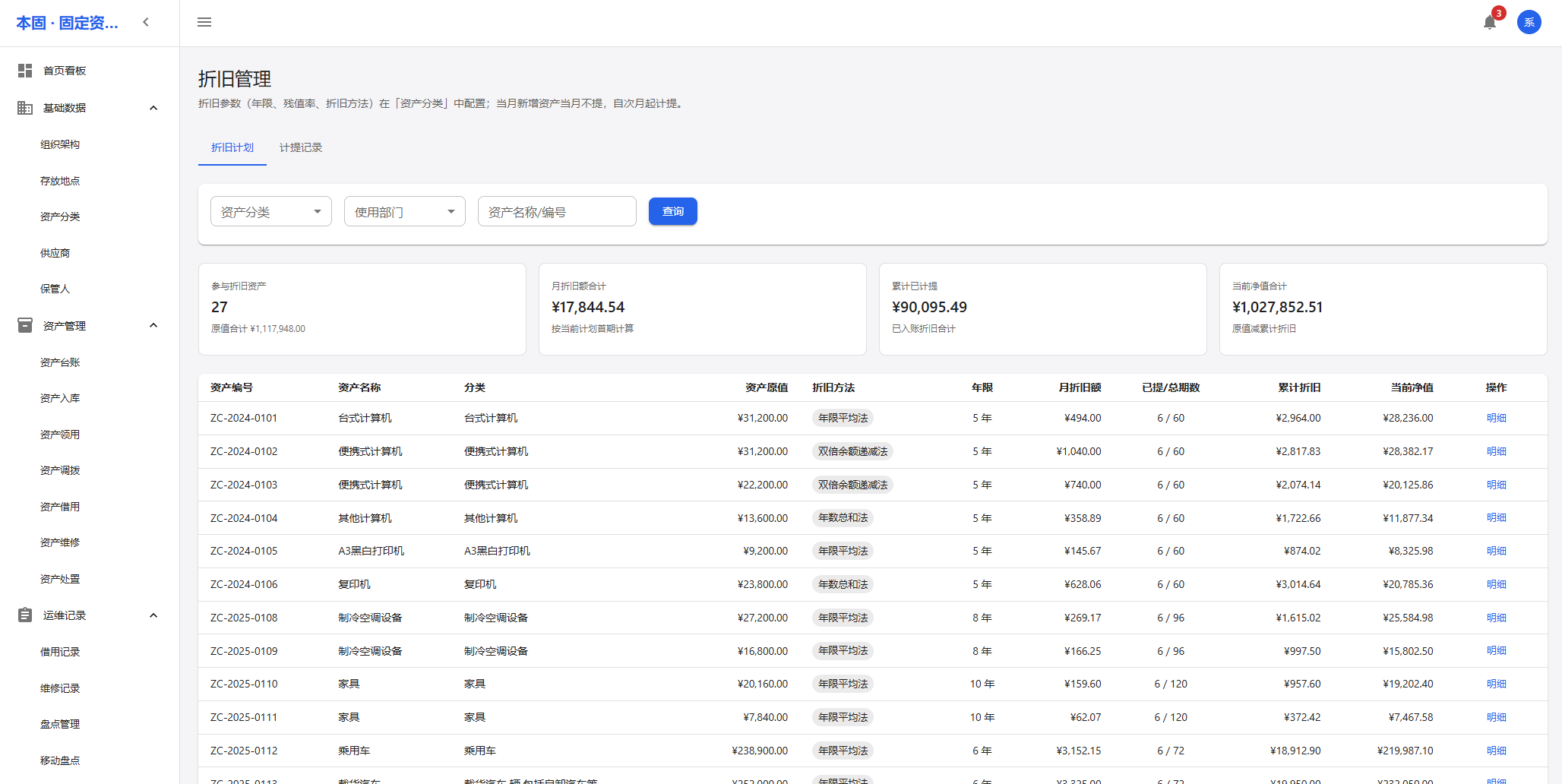Click the 资产管理 archive icon
Viewport: 1562px width, 784px height.
[x=25, y=326]
